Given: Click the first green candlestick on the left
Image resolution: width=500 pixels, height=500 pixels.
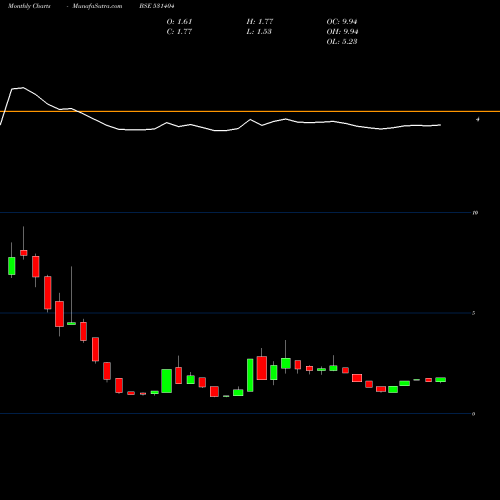Looking at the screenshot, I should point(12,266).
